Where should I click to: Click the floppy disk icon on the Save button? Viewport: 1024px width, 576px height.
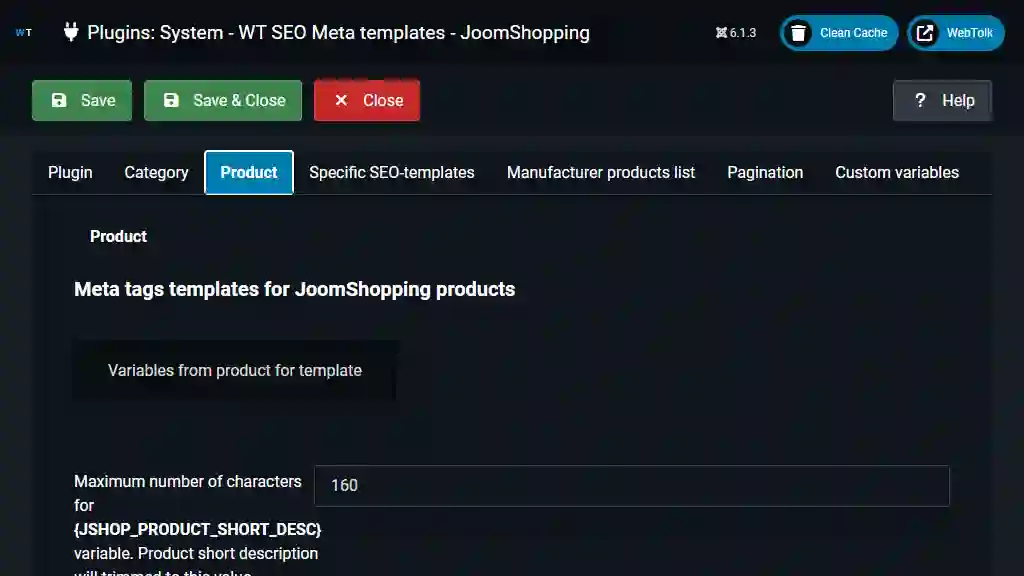point(59,100)
